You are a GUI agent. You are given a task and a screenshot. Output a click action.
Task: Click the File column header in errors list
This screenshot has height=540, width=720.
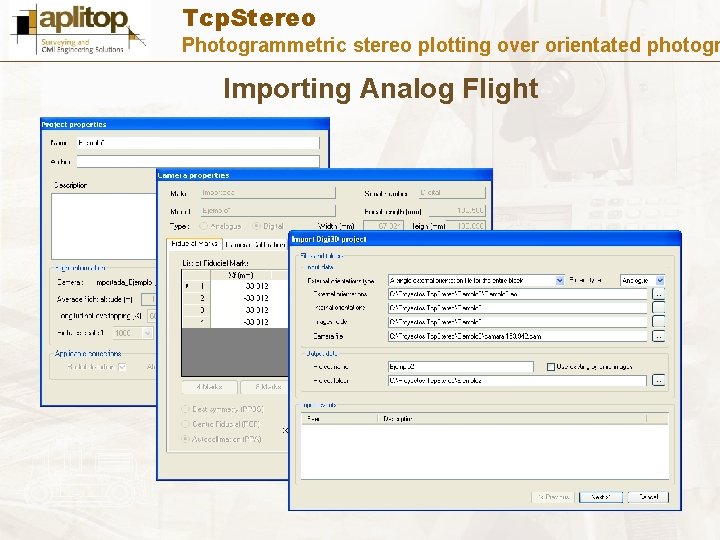coord(339,418)
